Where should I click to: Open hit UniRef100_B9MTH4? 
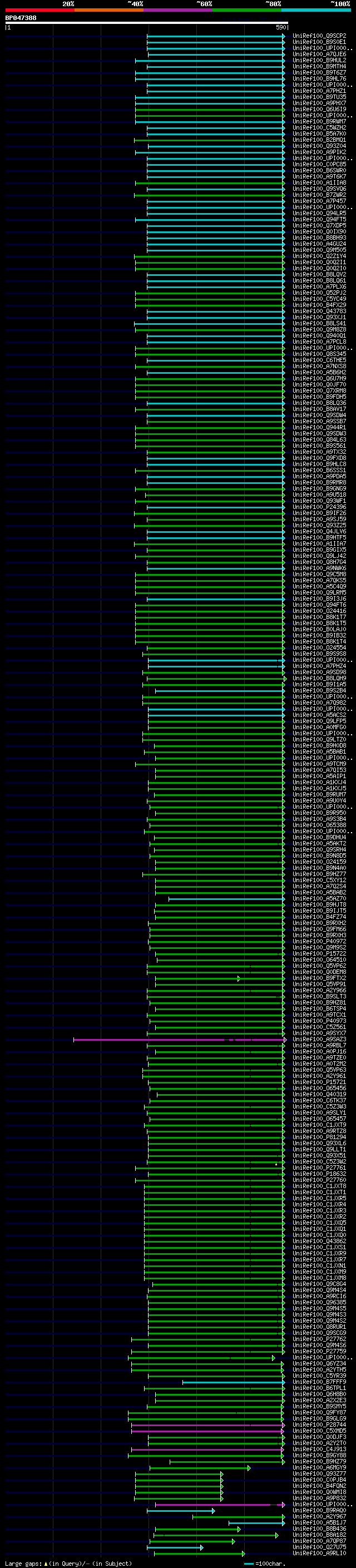(319, 66)
